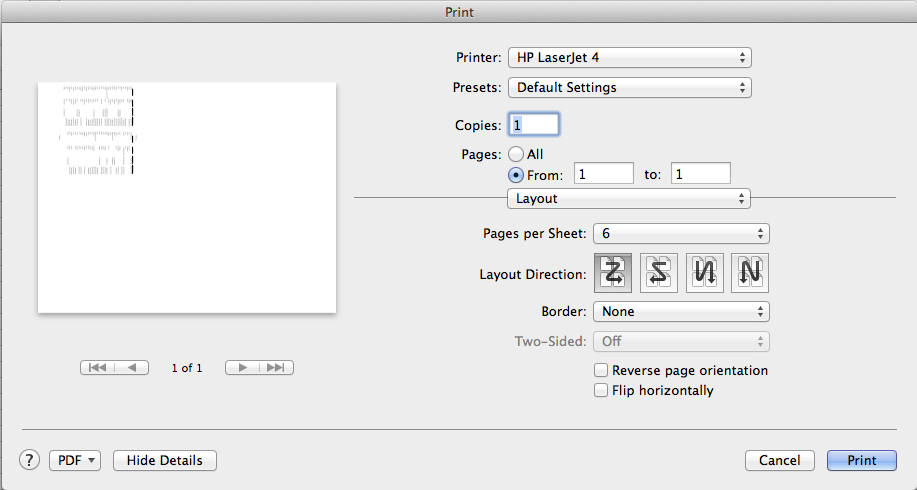This screenshot has height=490, width=917.
Task: Jump to last page of preview
Action: 276,368
